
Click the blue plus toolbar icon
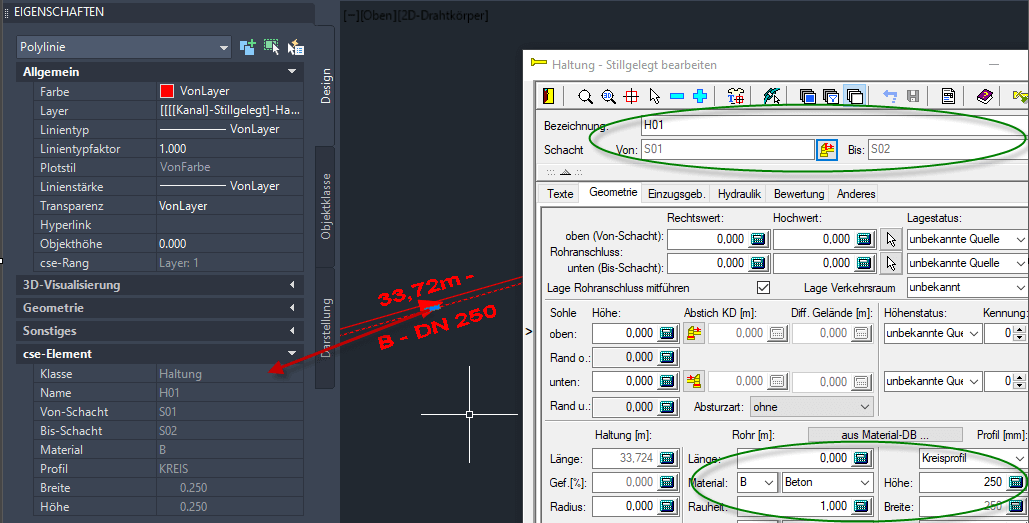click(x=700, y=97)
